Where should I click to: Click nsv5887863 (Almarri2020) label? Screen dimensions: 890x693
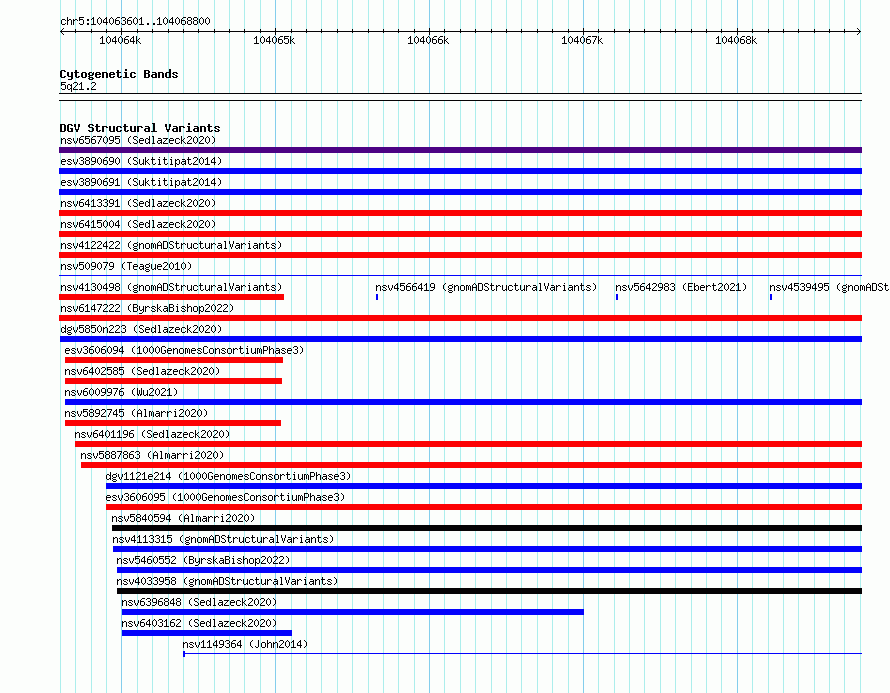coord(152,455)
